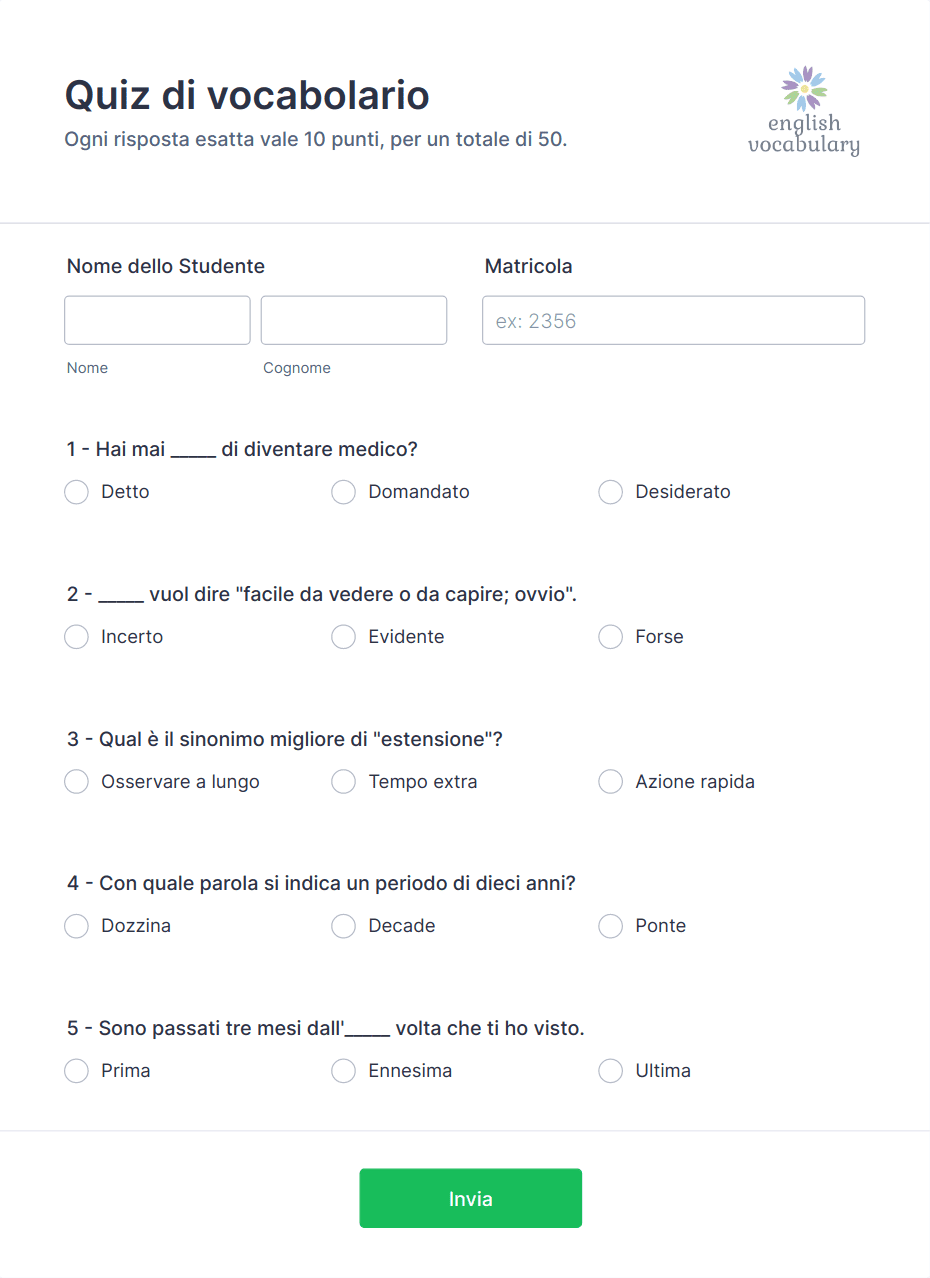
Task: Choose the "Decade" option
Action: pyautogui.click(x=343, y=926)
